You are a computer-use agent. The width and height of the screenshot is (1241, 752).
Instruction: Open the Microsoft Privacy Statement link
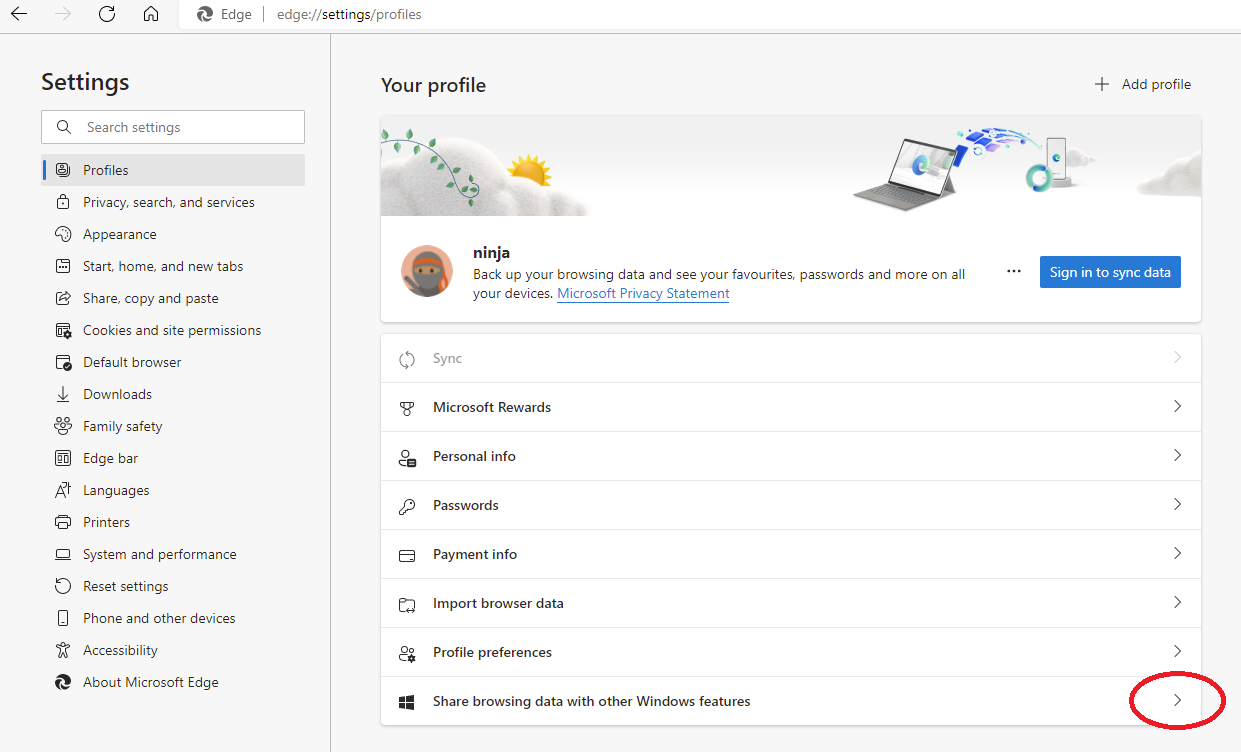tap(643, 294)
